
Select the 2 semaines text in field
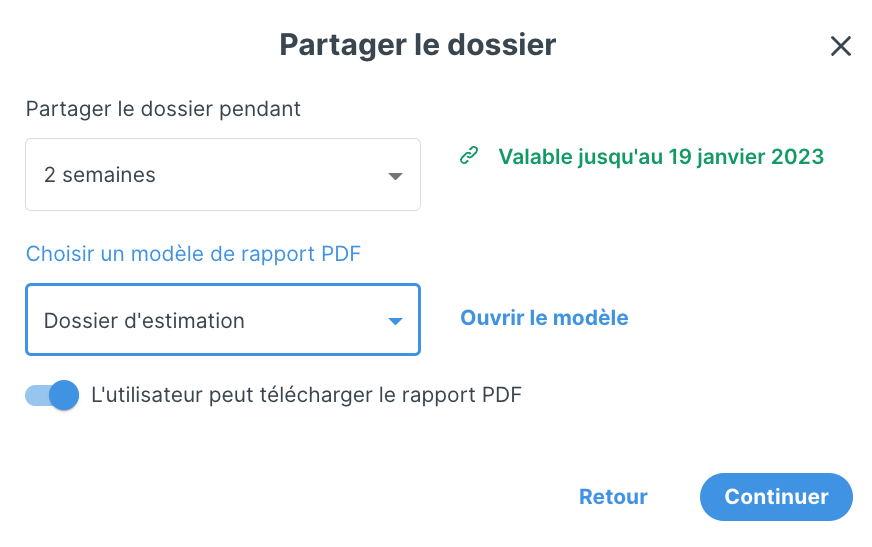coord(100,175)
